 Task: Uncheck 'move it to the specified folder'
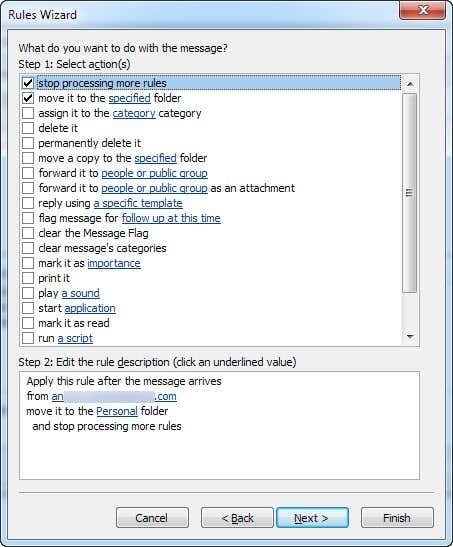tap(28, 98)
